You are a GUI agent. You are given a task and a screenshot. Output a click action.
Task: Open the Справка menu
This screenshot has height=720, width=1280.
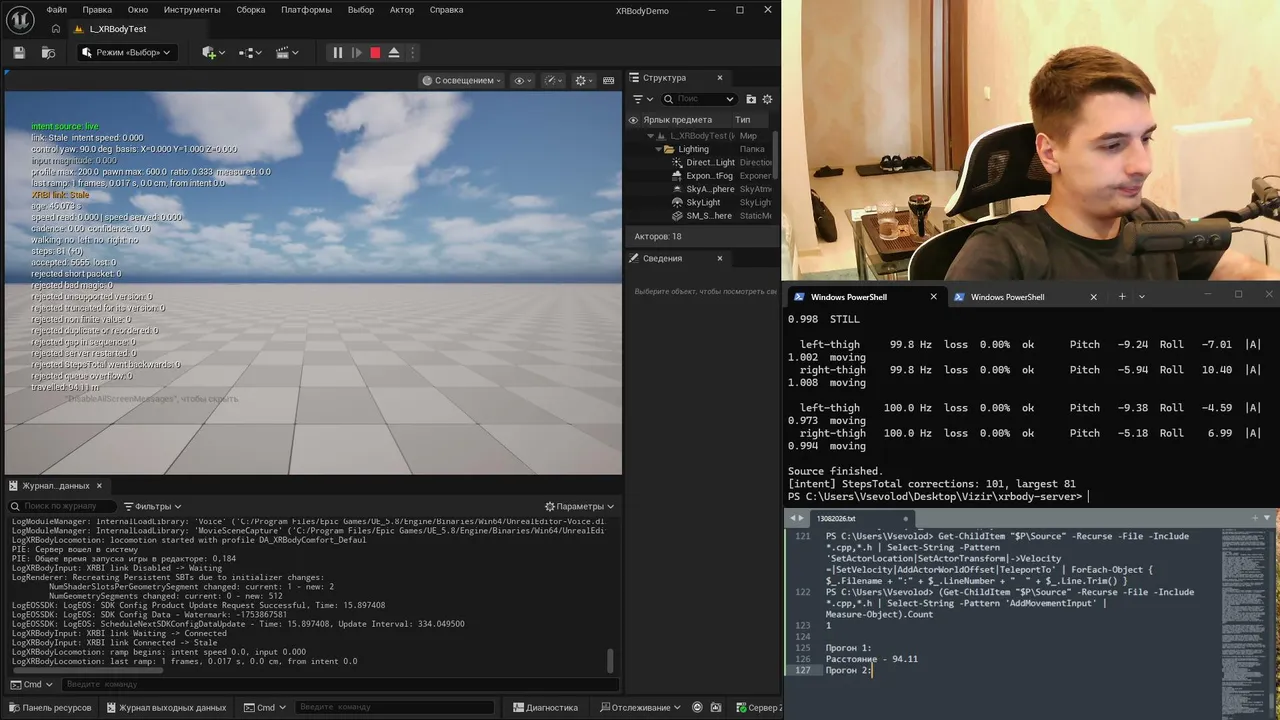[446, 10]
